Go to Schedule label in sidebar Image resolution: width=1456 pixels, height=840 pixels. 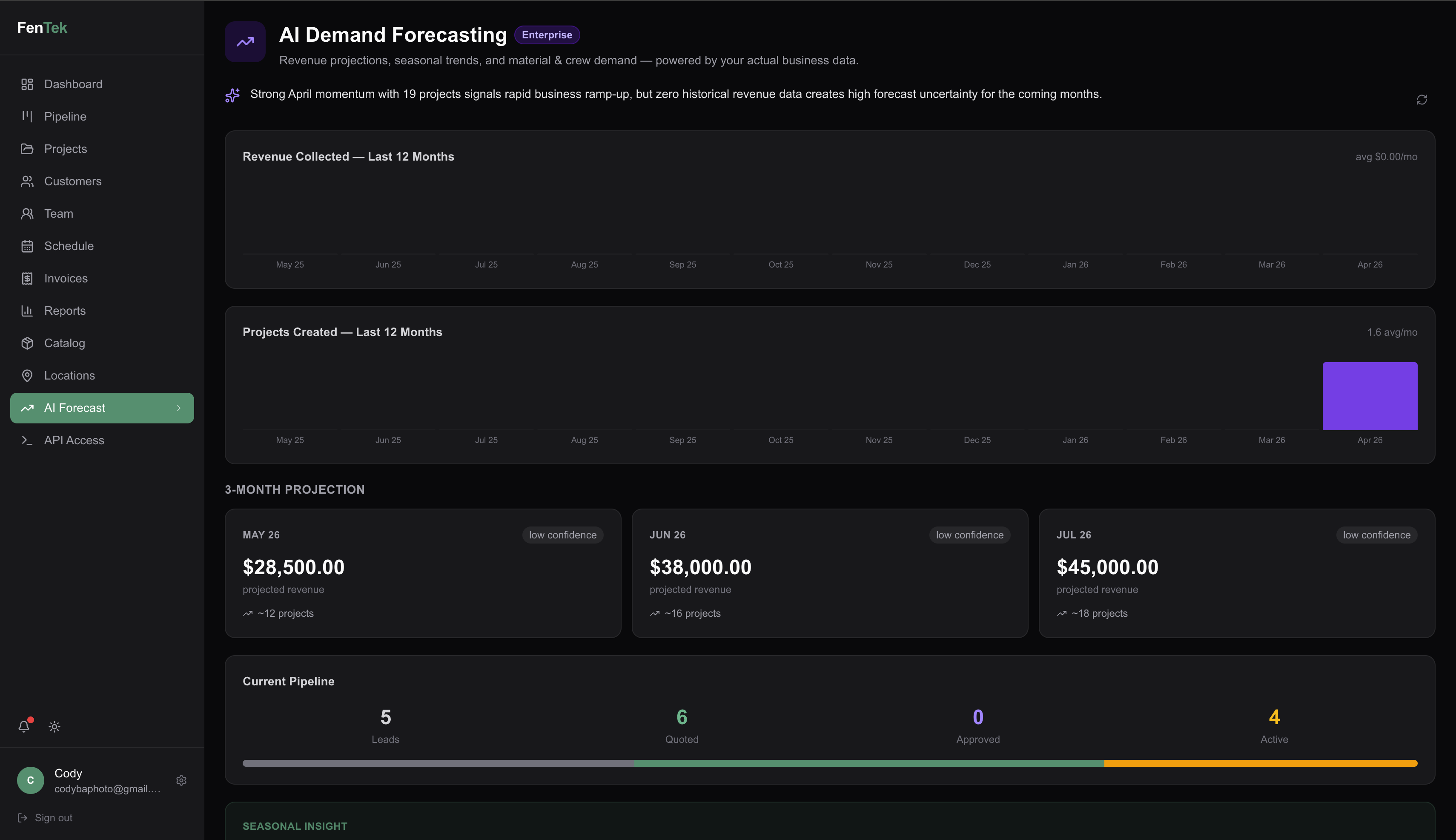coord(69,246)
